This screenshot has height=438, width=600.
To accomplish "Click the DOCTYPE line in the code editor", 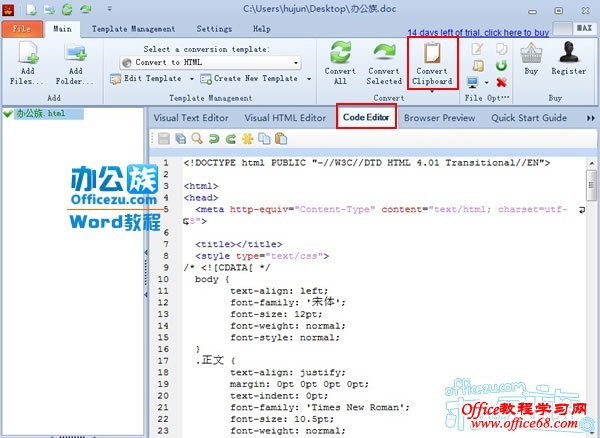I will pyautogui.click(x=367, y=163).
